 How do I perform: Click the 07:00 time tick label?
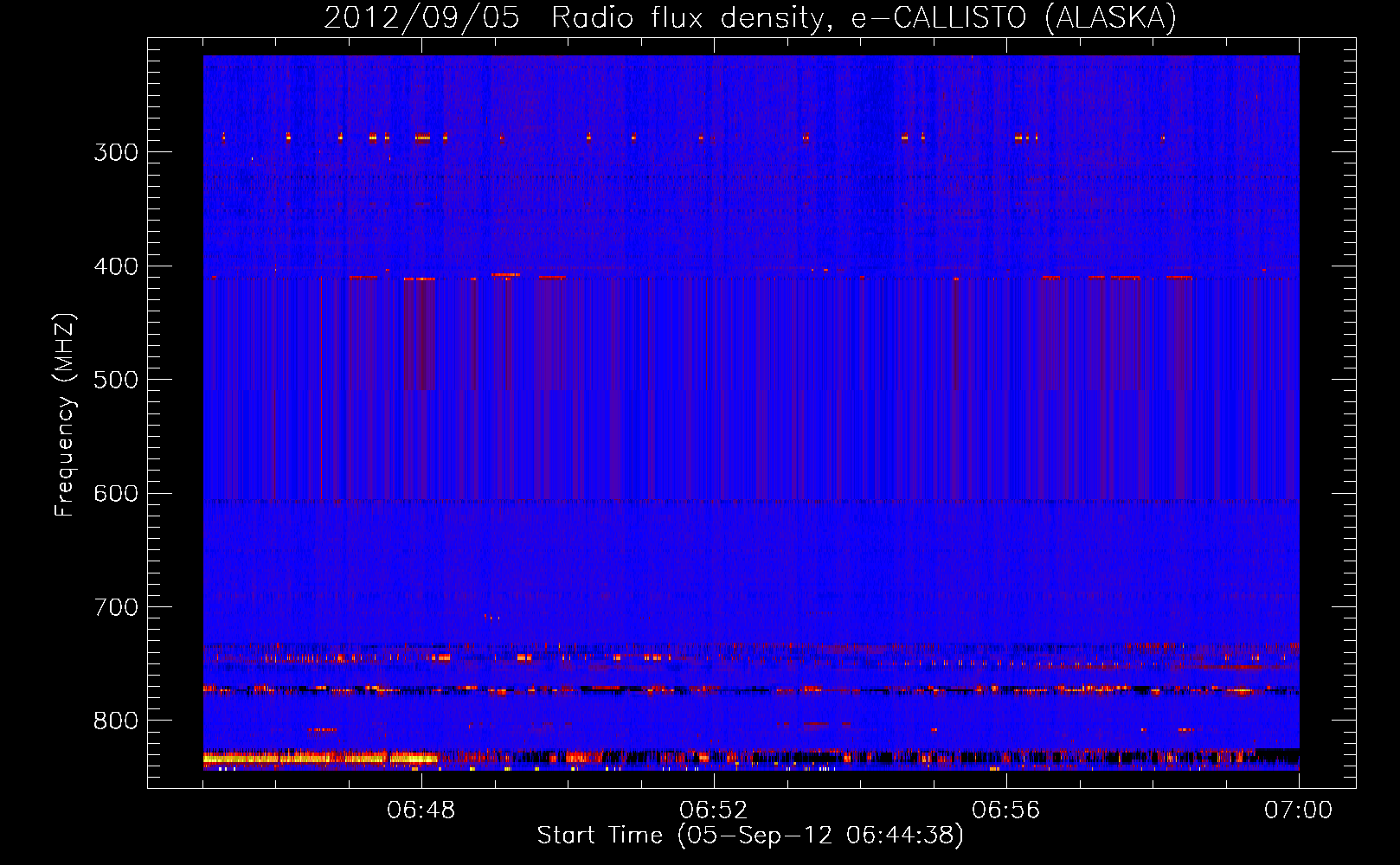point(1299,811)
